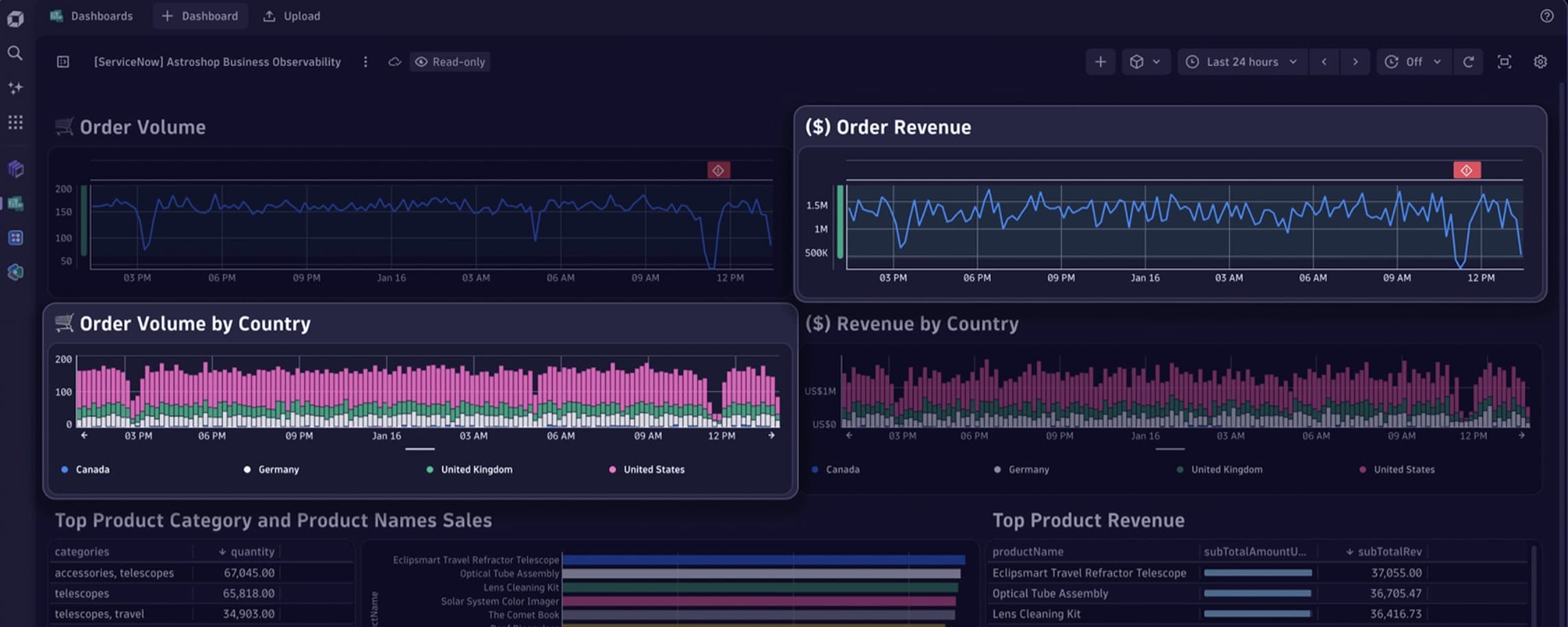Expand the cube segments dropdown
Screen dimensions: 1568x627
tap(1146, 62)
